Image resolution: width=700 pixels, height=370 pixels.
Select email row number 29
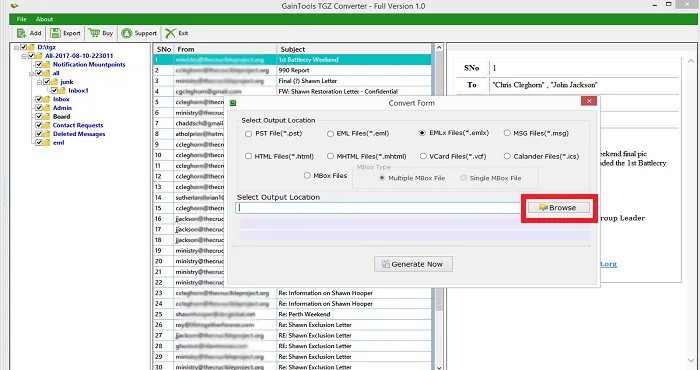pyautogui.click(x=293, y=357)
